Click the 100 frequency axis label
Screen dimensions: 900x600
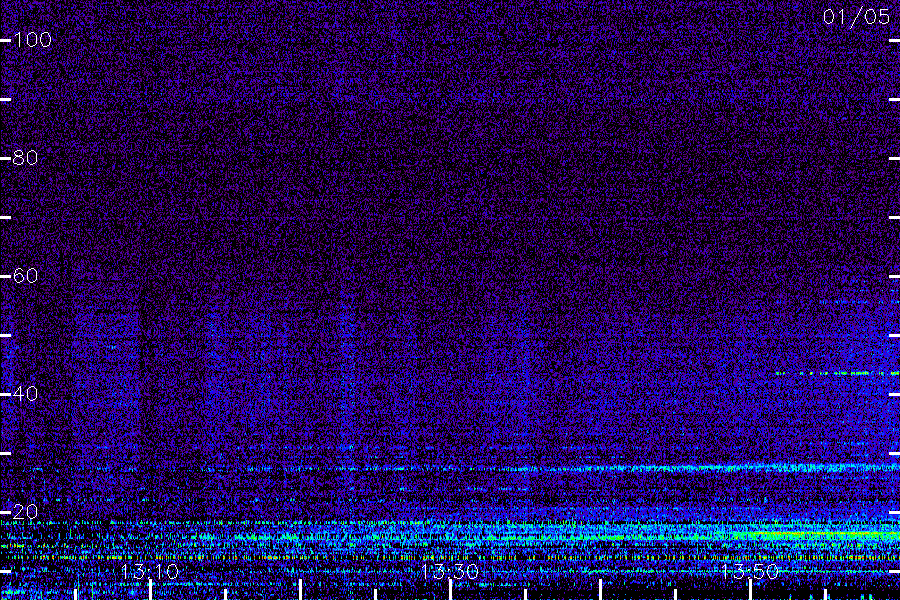(32, 40)
